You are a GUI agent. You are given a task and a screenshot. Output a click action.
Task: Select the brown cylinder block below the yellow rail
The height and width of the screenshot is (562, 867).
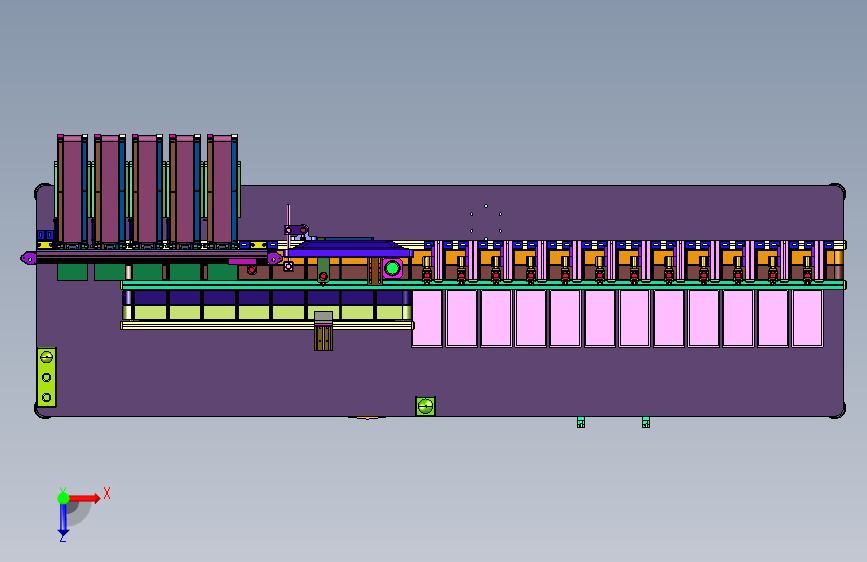click(323, 338)
